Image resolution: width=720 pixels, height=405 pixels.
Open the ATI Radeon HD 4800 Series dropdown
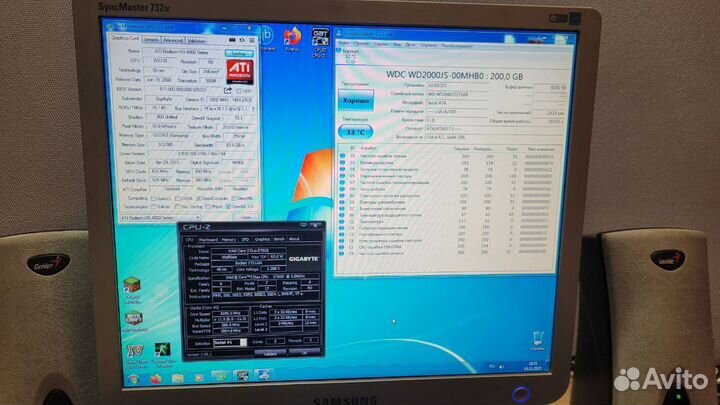click(160, 218)
